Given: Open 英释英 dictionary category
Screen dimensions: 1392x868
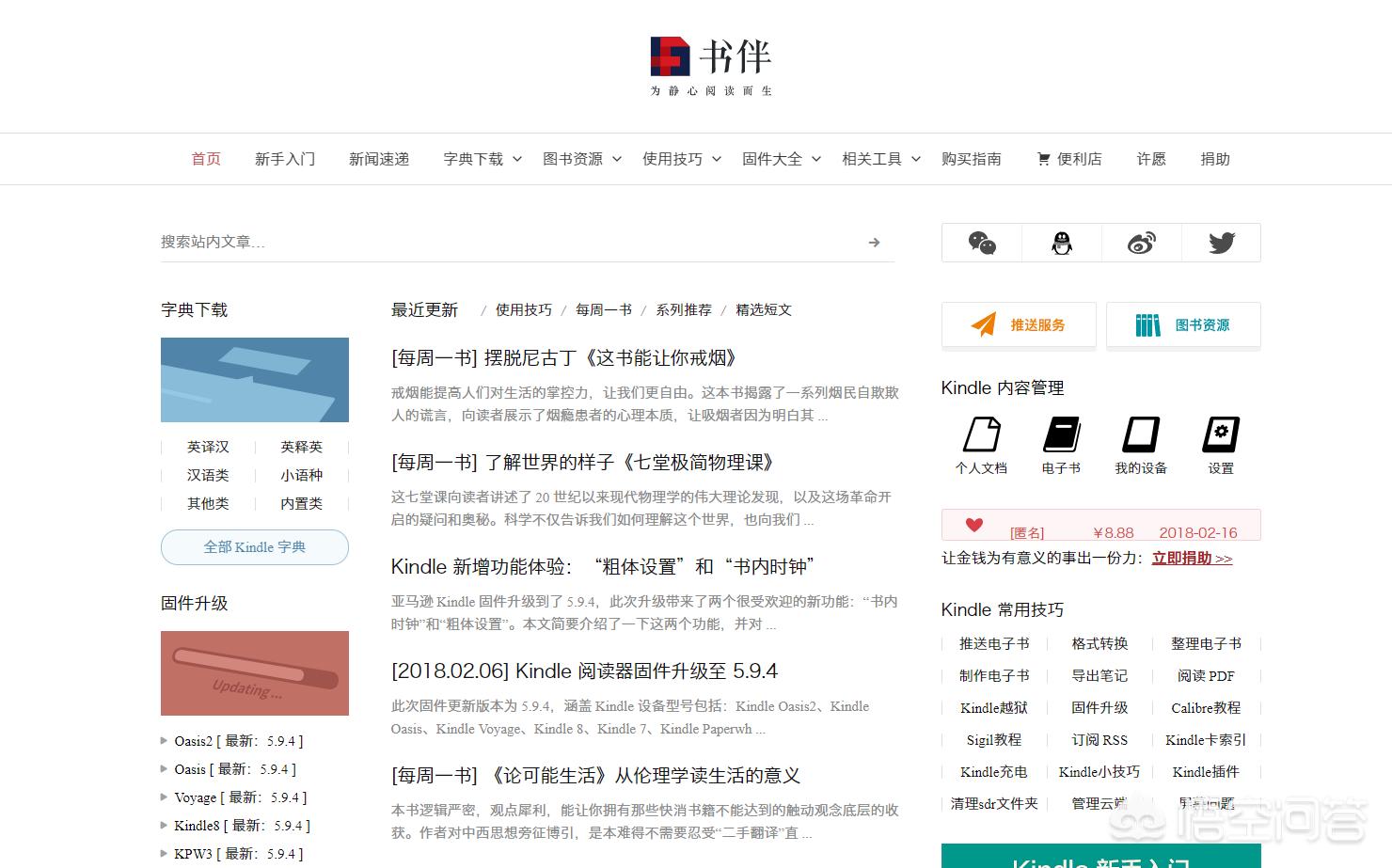Looking at the screenshot, I should 301,447.
